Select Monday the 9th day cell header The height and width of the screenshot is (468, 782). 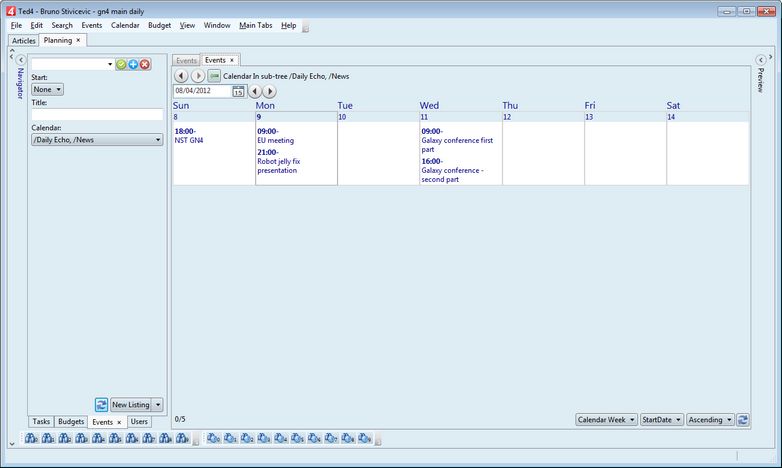coord(296,117)
